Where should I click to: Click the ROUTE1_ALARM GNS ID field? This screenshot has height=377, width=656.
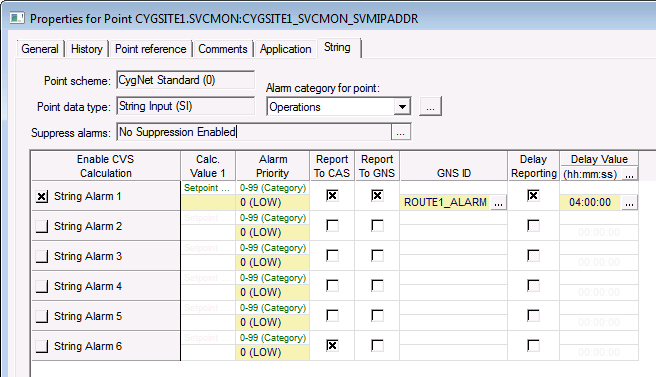(x=445, y=203)
